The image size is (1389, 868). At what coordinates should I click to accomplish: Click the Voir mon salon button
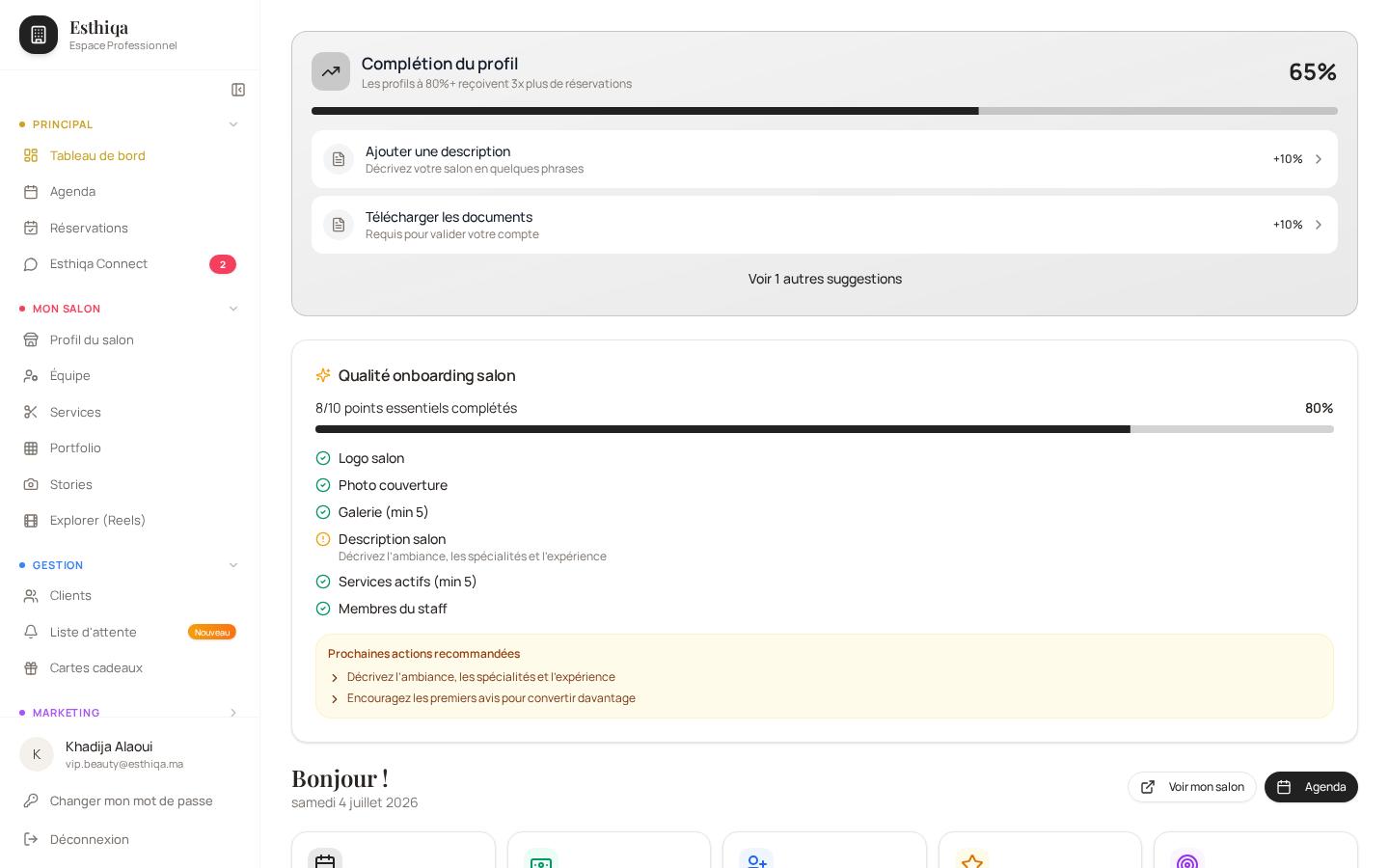click(x=1192, y=787)
